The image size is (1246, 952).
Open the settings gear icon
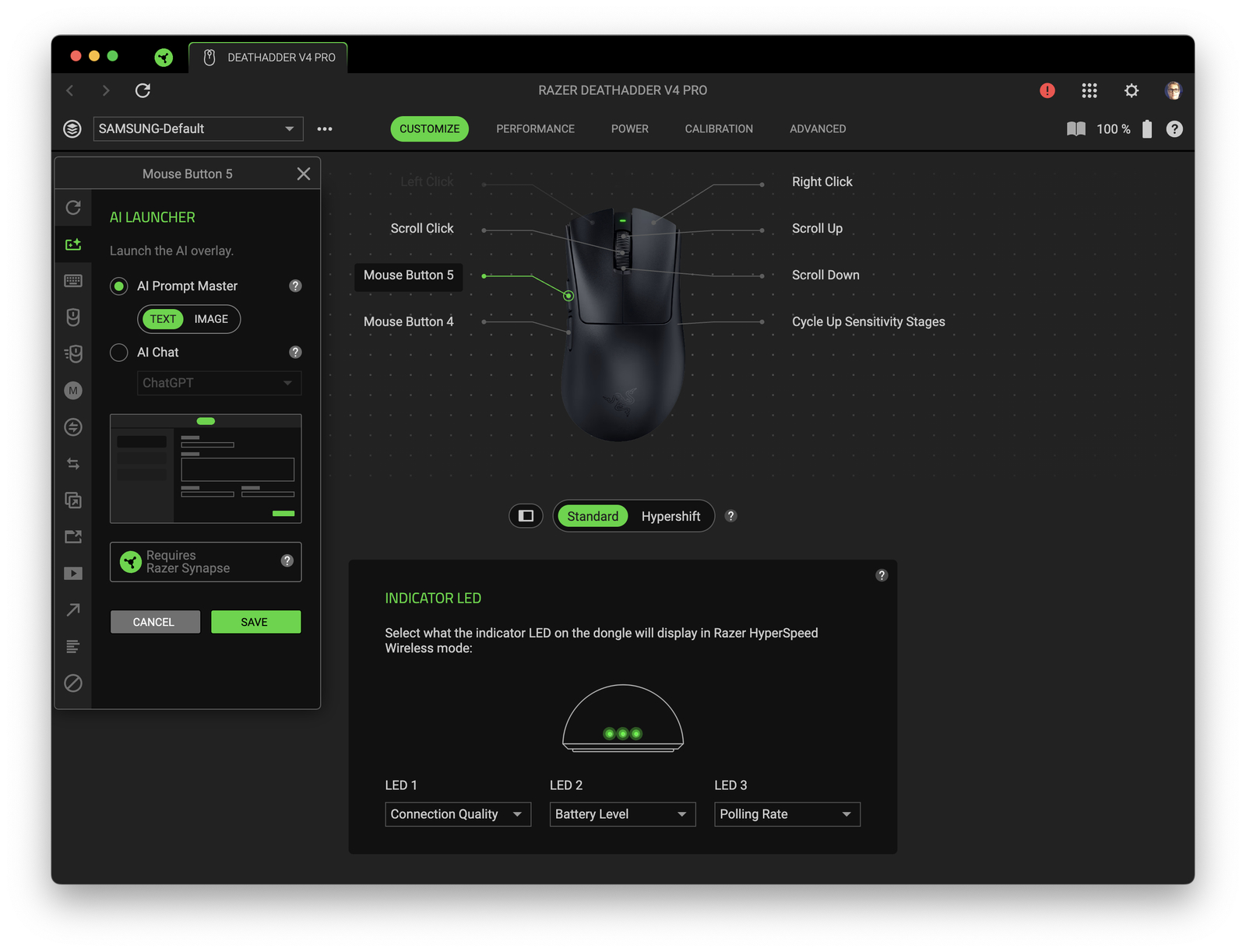tap(1132, 90)
